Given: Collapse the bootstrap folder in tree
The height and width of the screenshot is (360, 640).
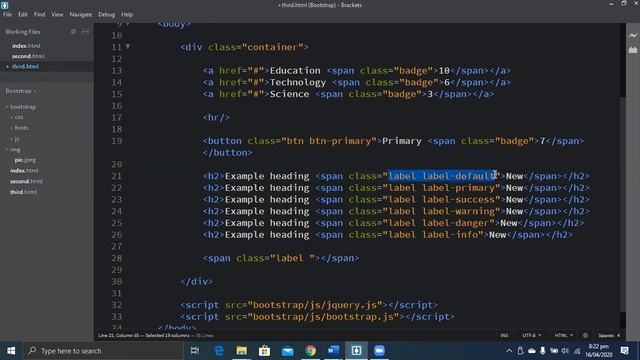Looking at the screenshot, I should 7,107.
